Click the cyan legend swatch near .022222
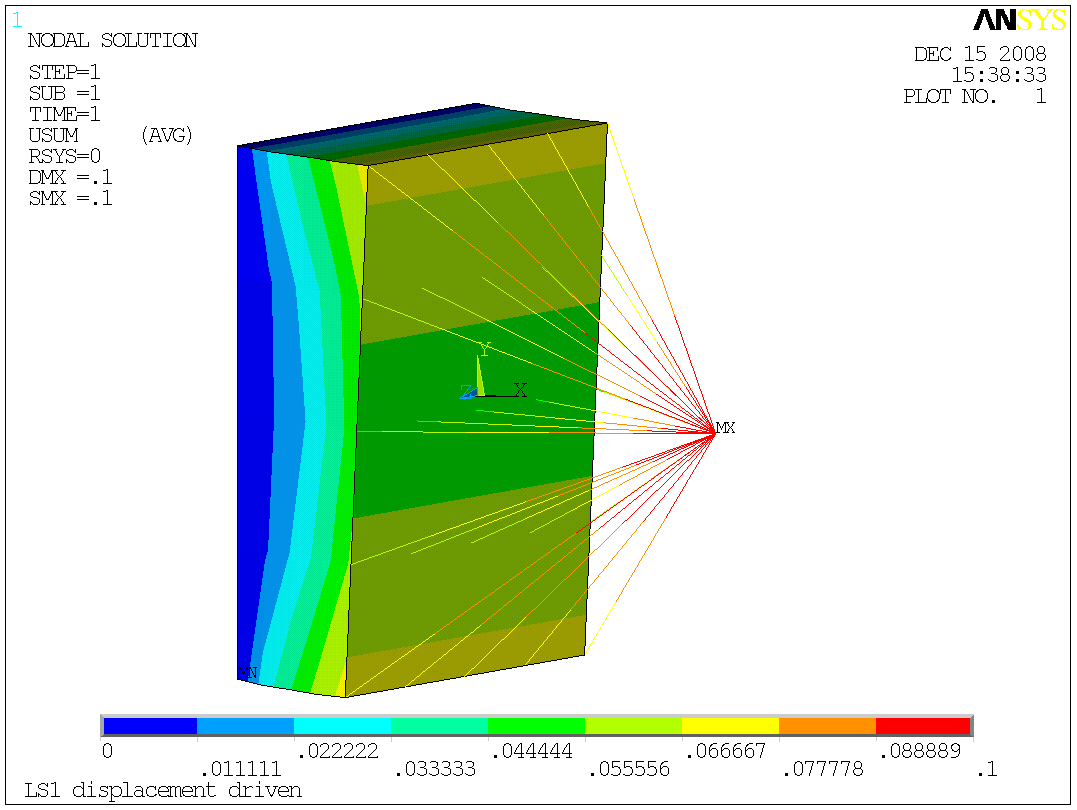 coord(342,726)
